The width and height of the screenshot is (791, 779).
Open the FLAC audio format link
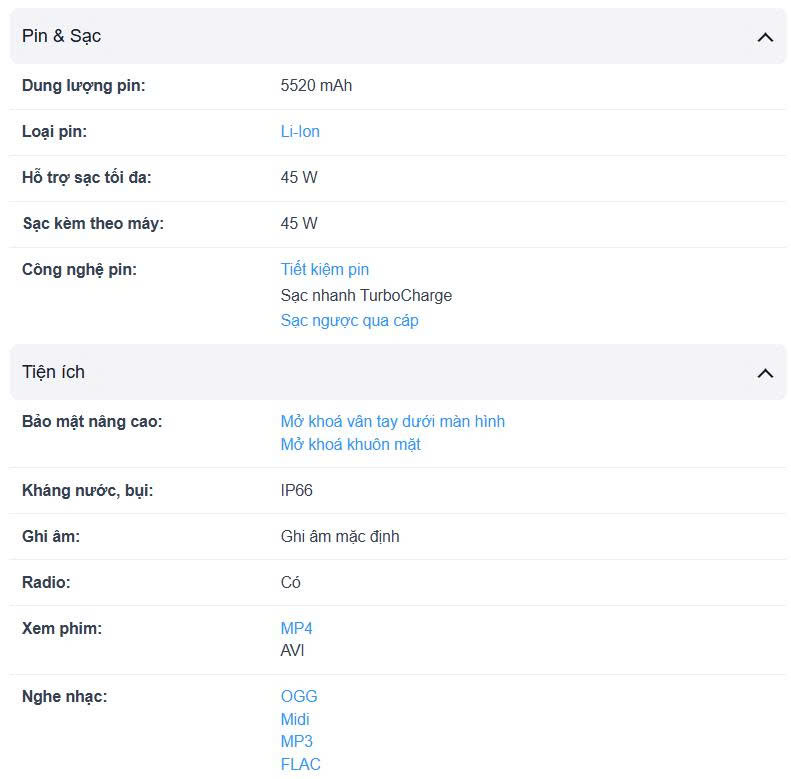301,765
